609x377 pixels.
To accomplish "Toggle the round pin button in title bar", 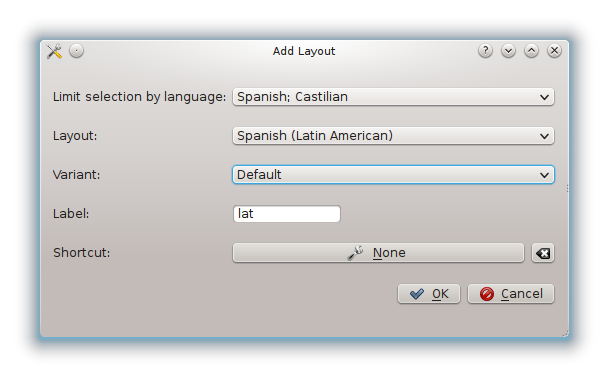I will 77,51.
